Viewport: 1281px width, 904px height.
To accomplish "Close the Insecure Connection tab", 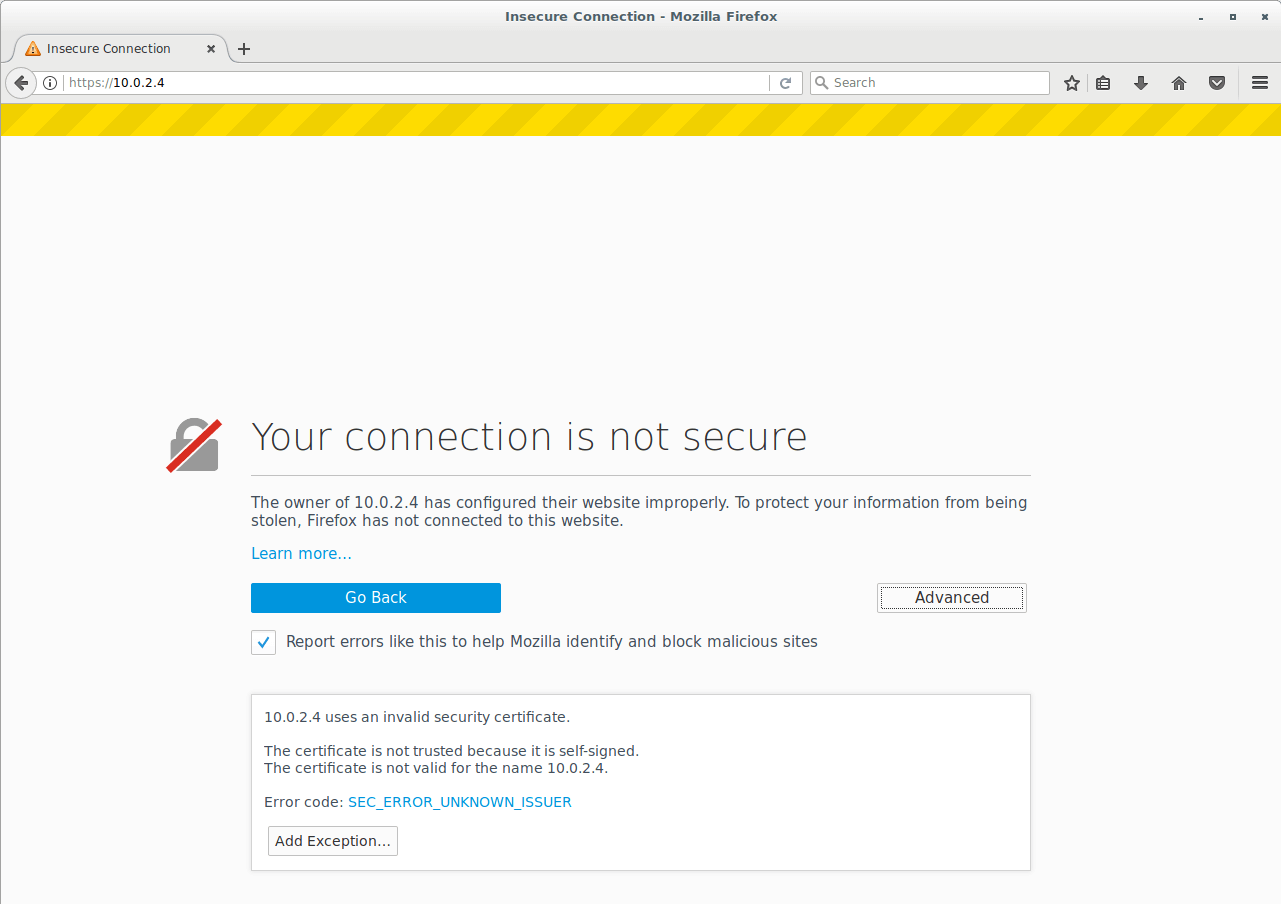I will pyautogui.click(x=211, y=49).
